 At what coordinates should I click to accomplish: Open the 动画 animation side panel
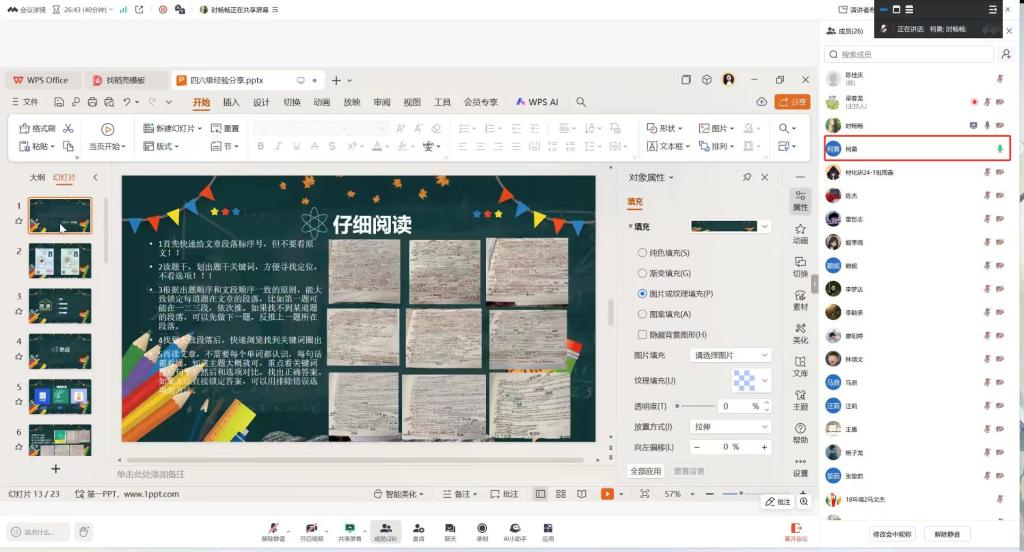coord(800,234)
